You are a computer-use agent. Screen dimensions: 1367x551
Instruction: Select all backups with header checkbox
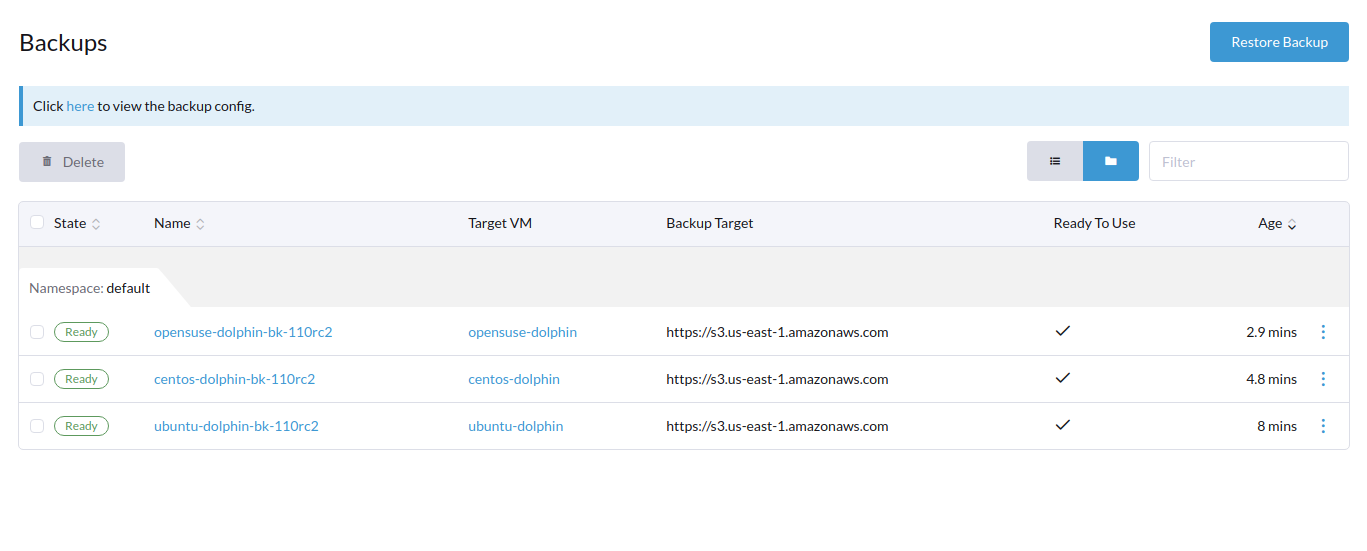point(37,222)
